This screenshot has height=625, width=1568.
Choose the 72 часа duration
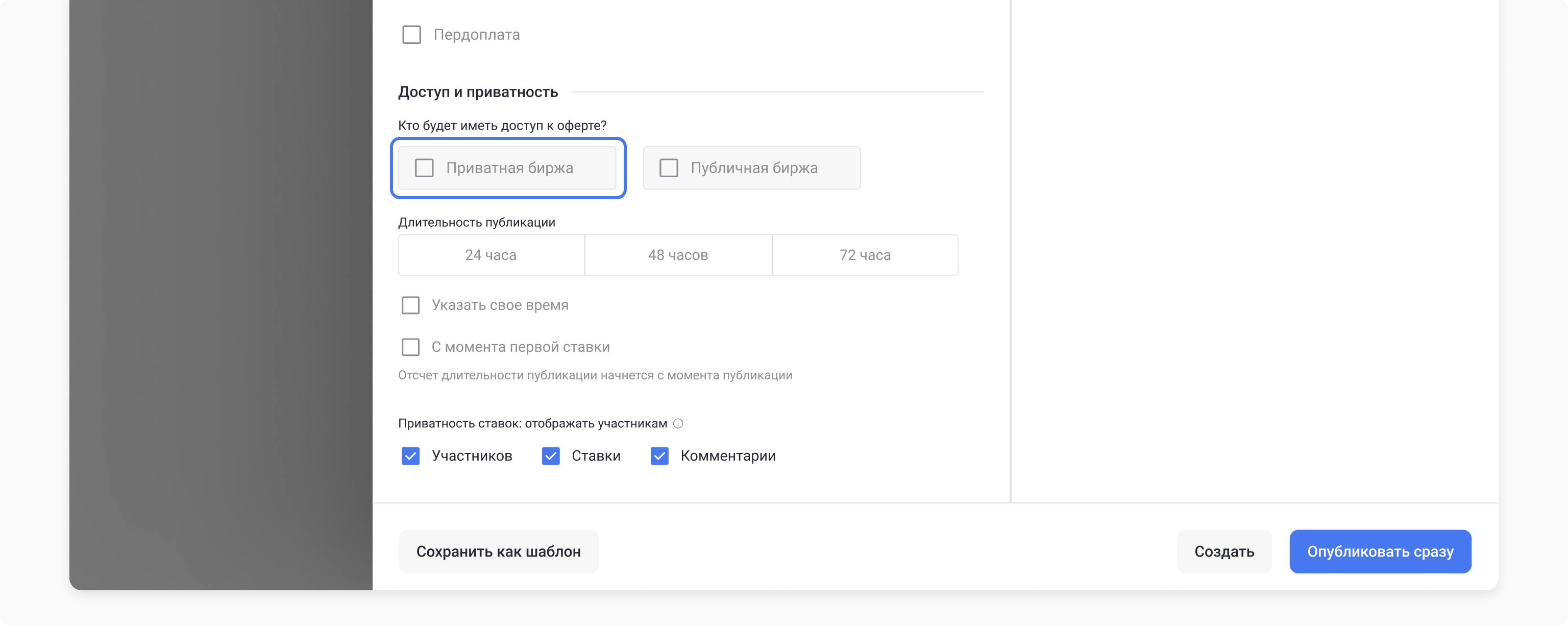tap(865, 255)
